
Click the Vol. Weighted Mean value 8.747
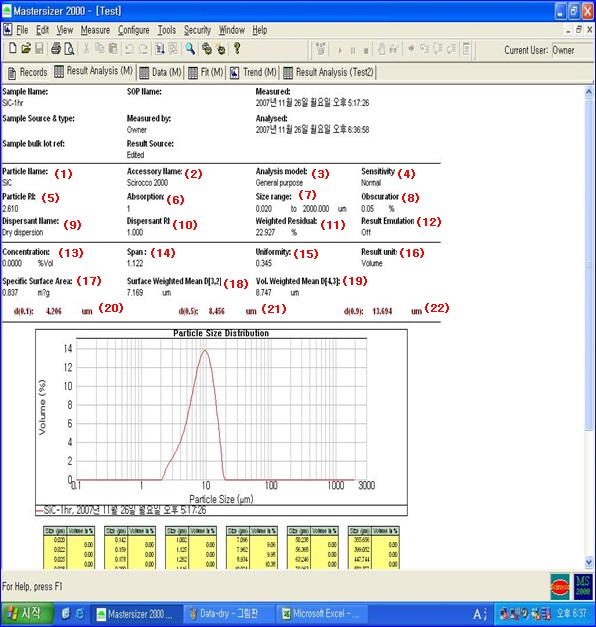(x=264, y=293)
